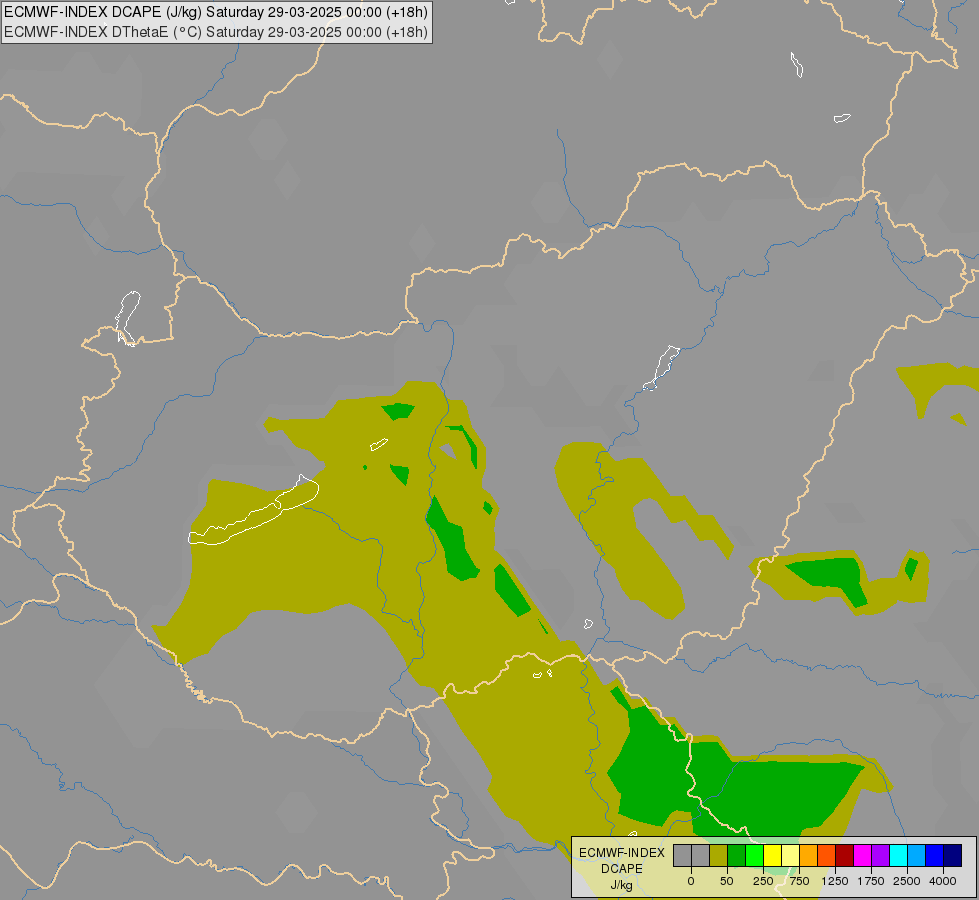Select the amber orange legend swatch
Image resolution: width=979 pixels, height=900 pixels.
[x=809, y=856]
